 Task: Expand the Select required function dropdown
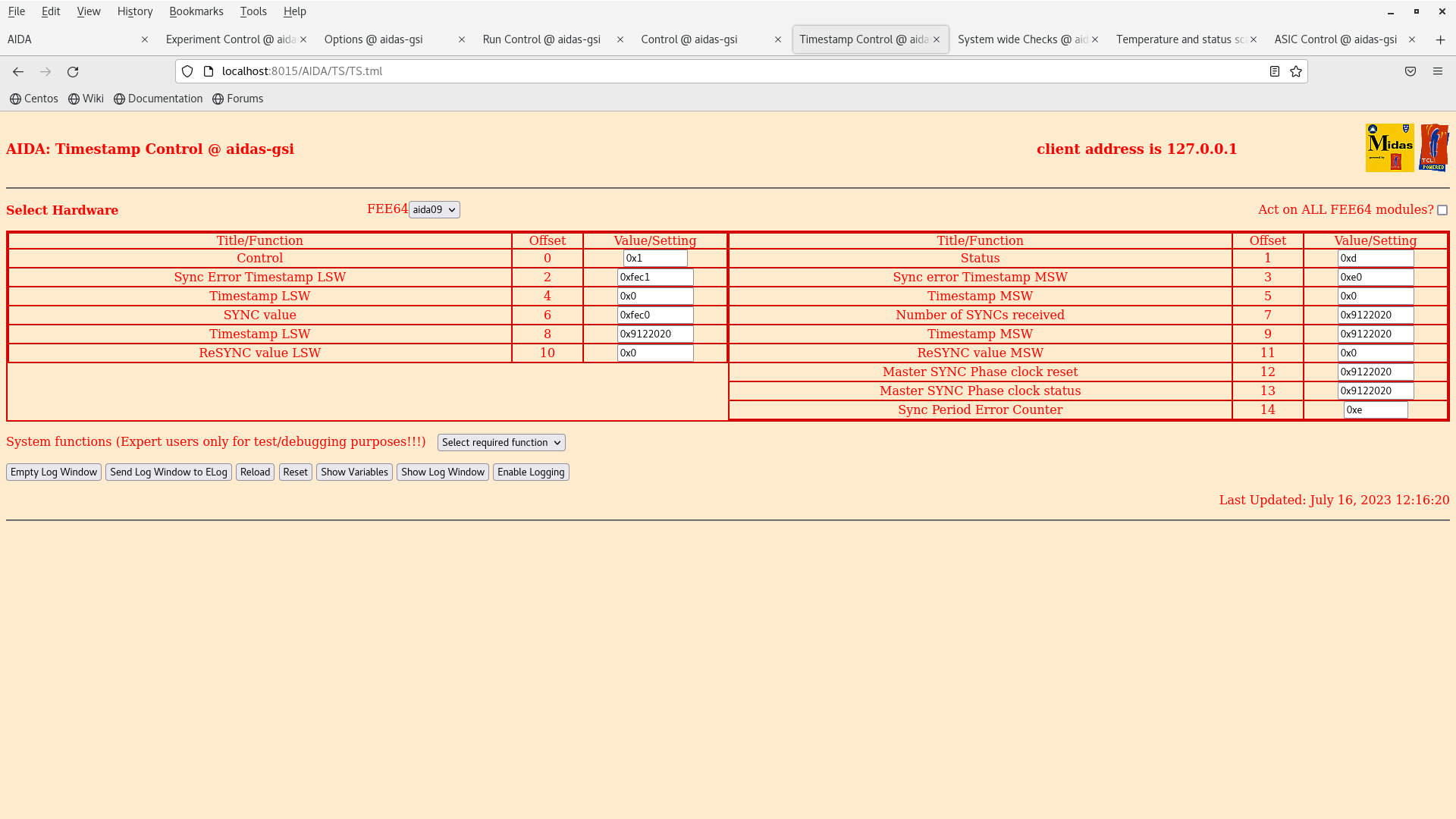(501, 442)
